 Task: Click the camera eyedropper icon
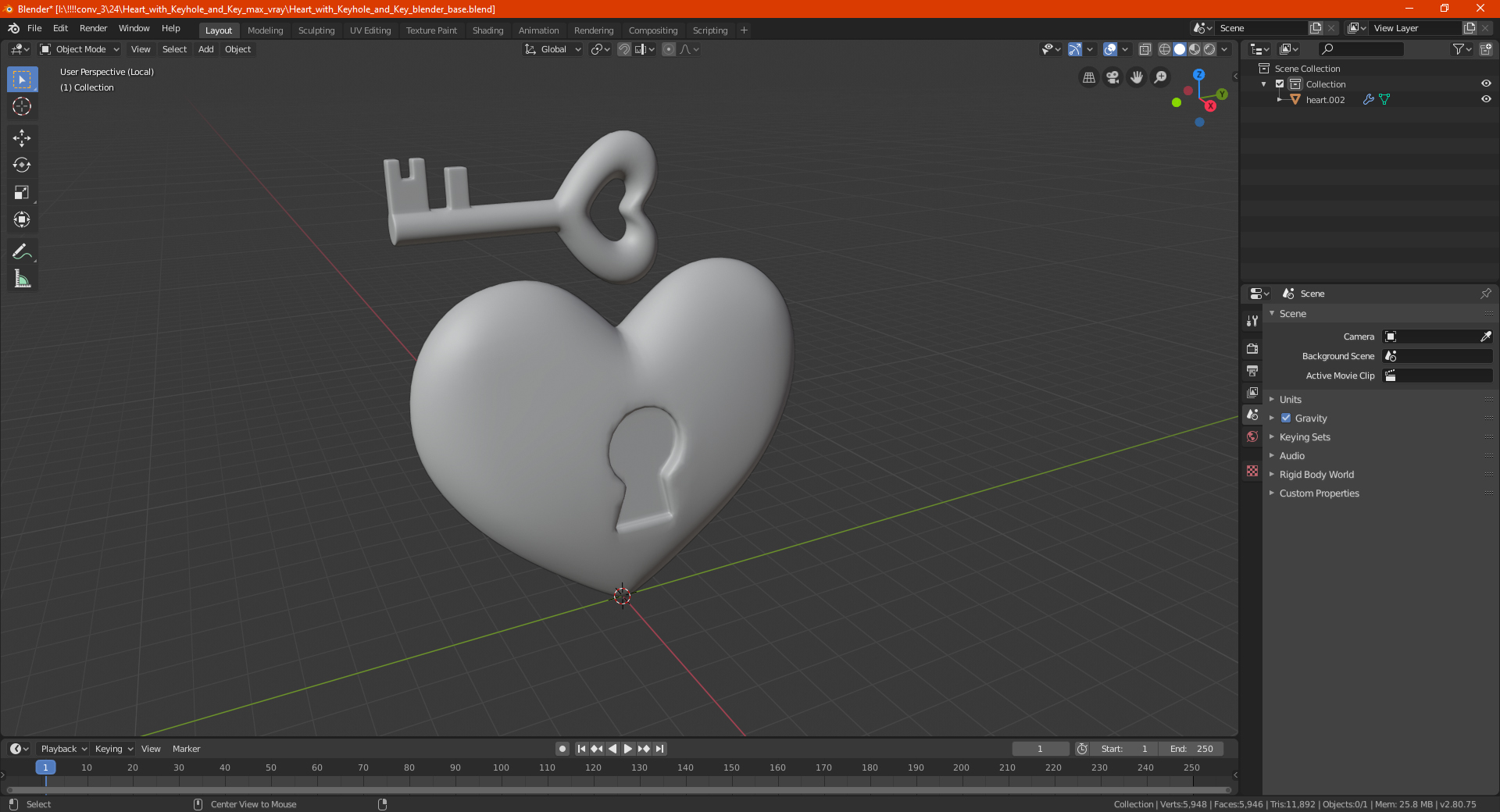(1485, 337)
